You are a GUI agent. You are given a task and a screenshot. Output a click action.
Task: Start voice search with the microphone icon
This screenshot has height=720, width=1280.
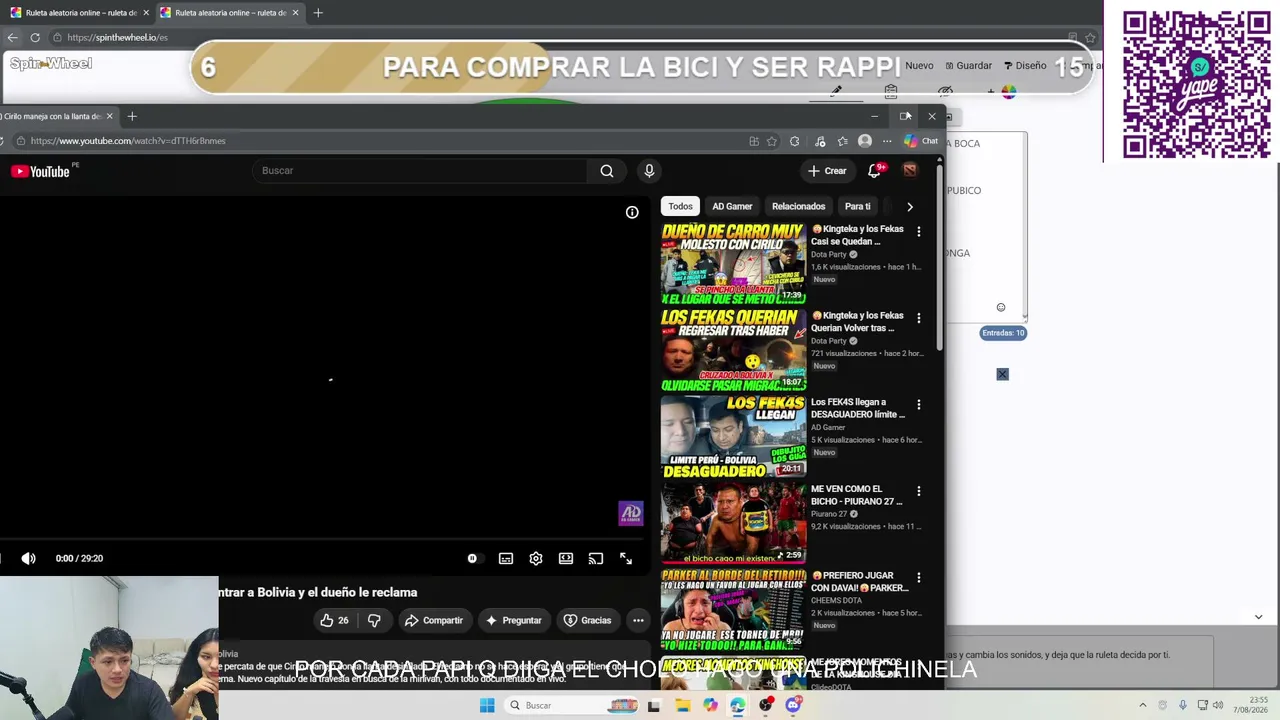(649, 171)
